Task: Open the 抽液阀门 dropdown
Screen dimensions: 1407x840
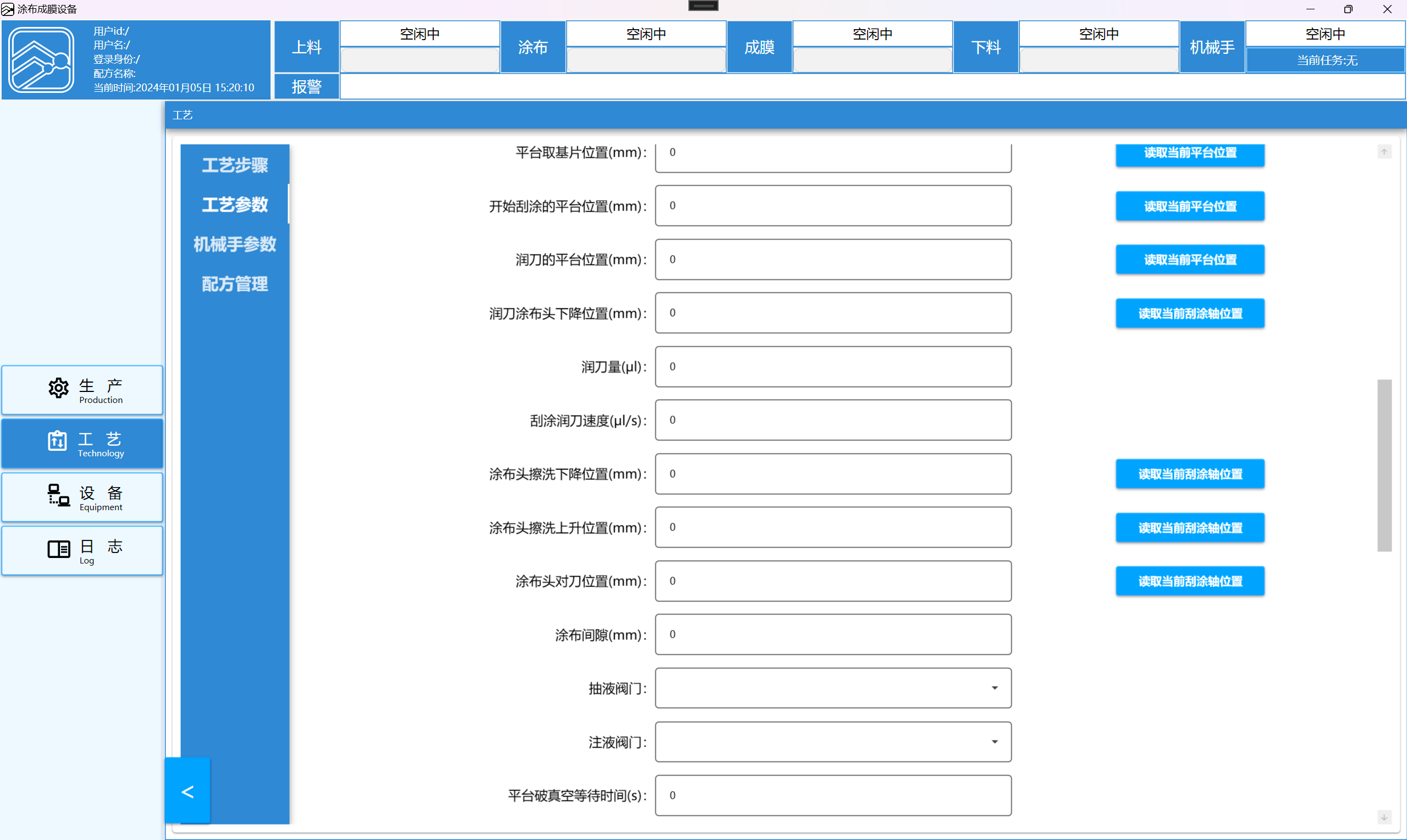Action: pos(833,688)
